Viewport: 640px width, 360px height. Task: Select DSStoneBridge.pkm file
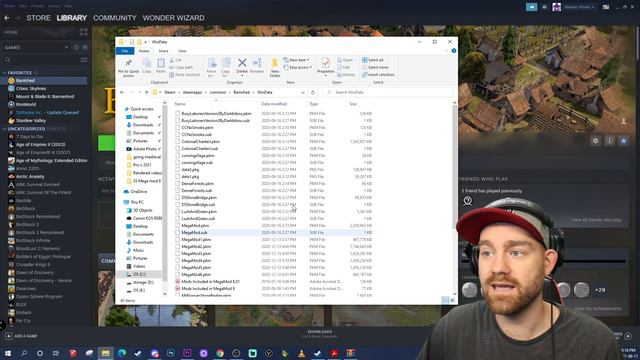199,198
